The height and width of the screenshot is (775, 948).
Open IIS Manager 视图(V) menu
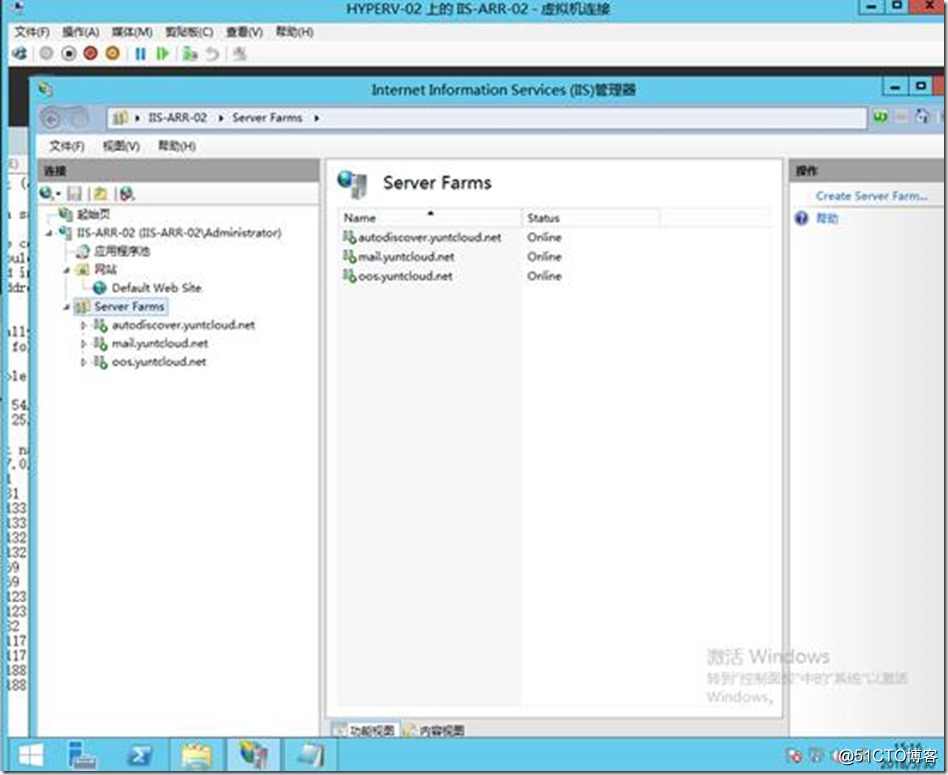point(121,146)
